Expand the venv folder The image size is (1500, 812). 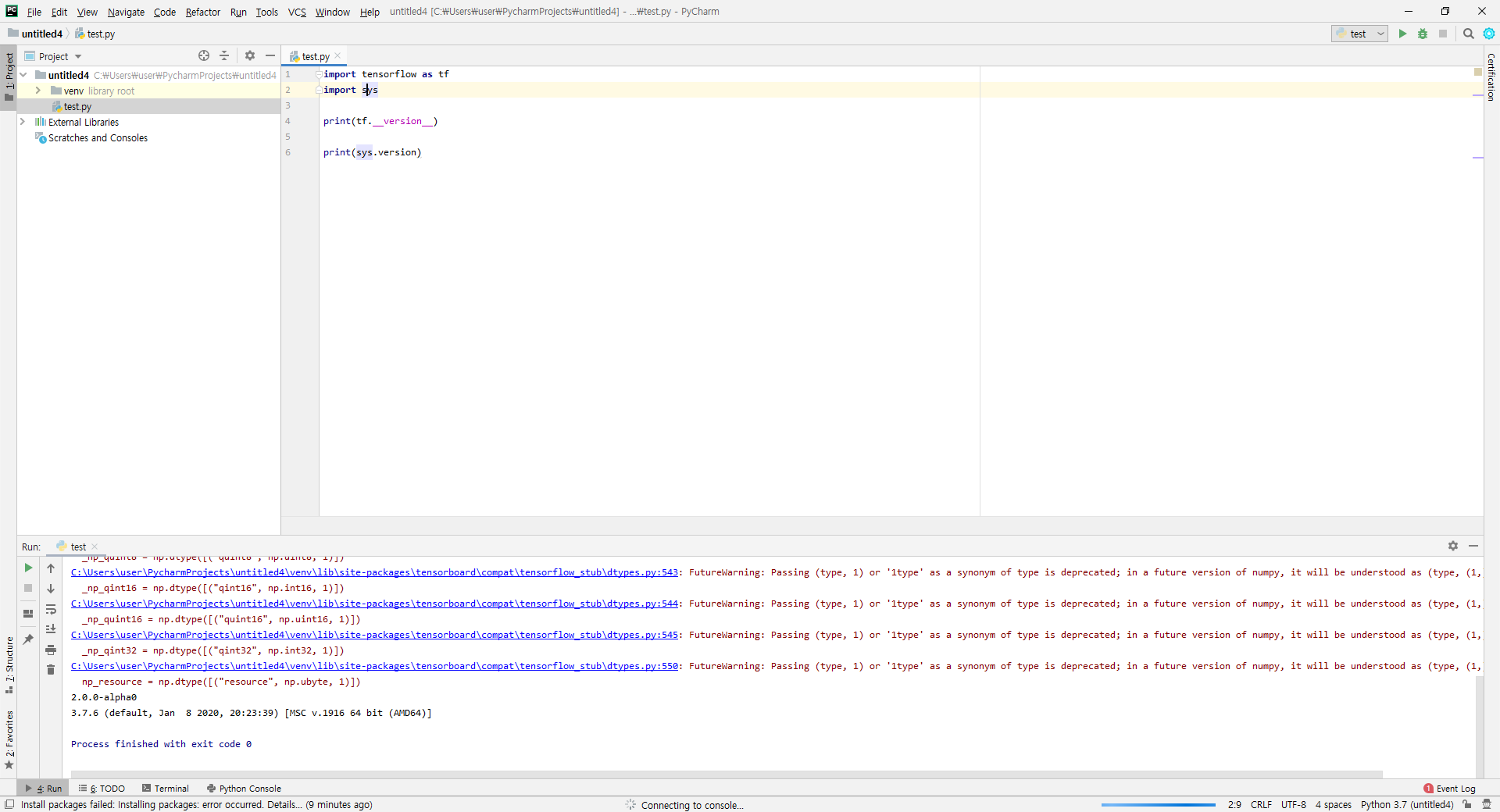pos(37,91)
